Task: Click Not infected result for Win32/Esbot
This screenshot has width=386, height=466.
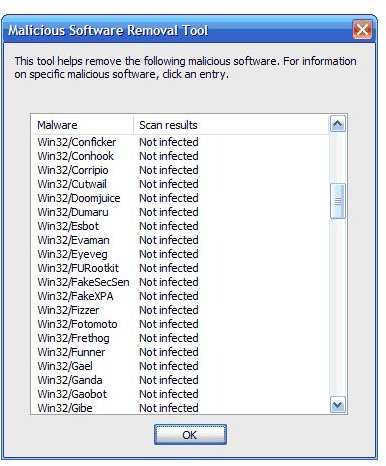Action: pos(169,226)
